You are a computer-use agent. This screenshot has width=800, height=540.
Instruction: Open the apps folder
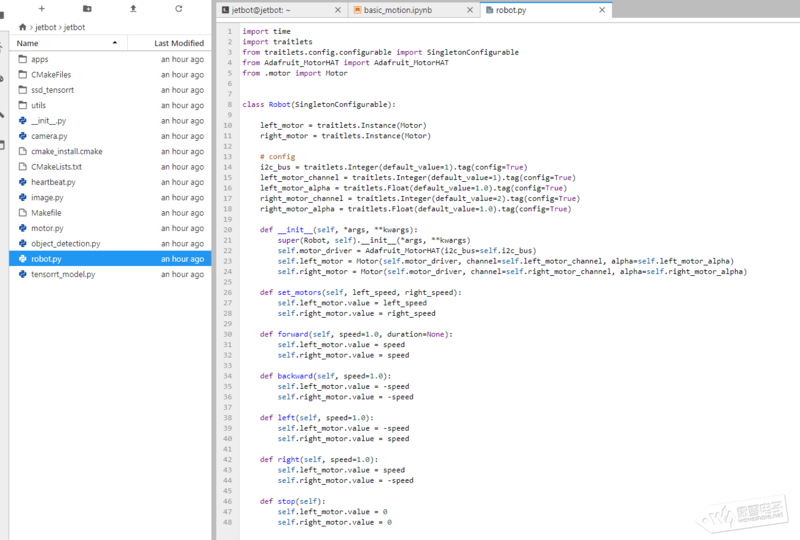click(x=110, y=59)
